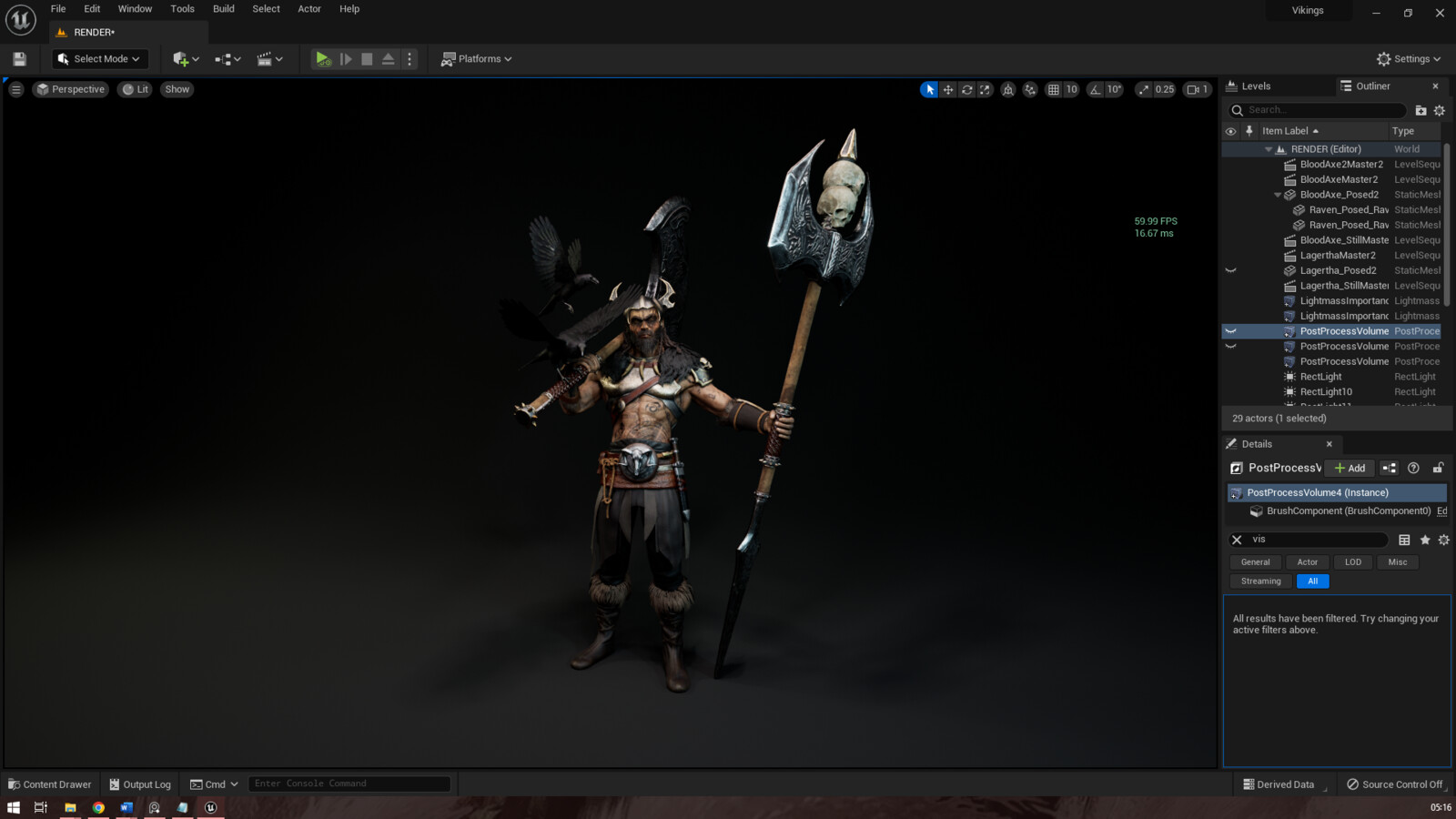Screen dimensions: 1456x819
Task: Open Outliner settings gear
Action: coord(1440,110)
